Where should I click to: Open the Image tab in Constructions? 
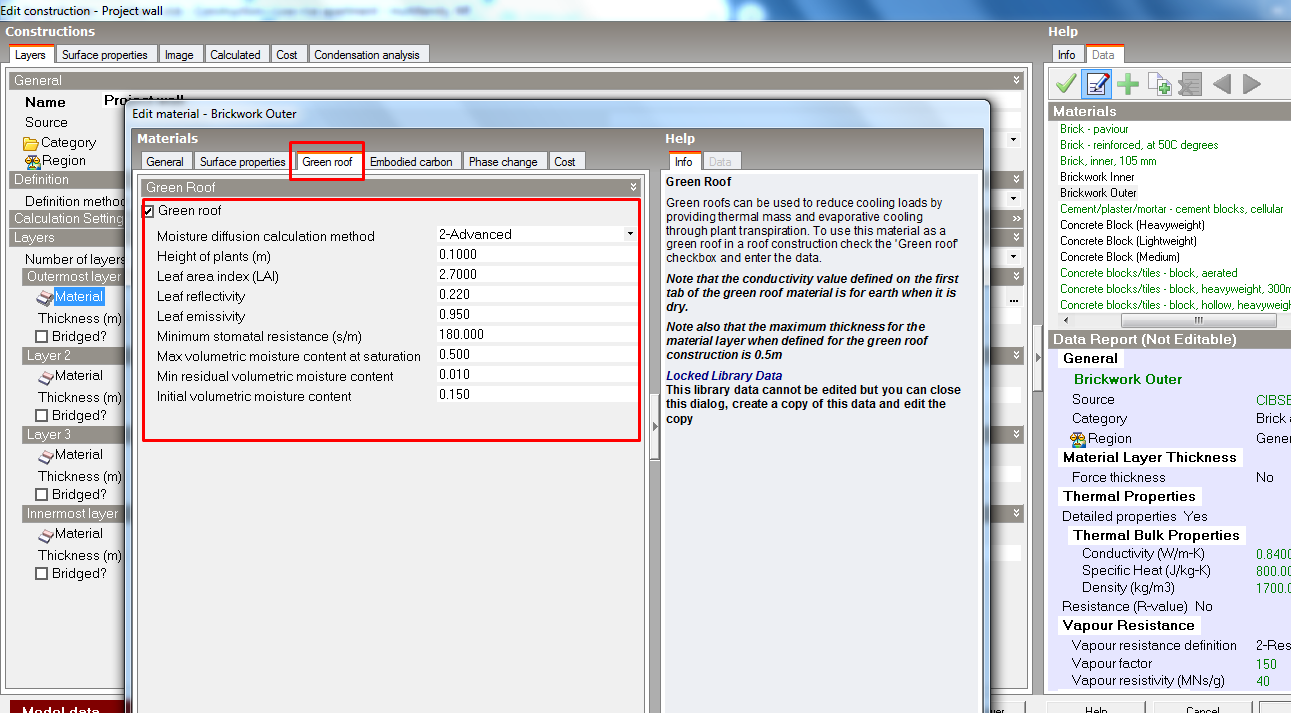[179, 55]
